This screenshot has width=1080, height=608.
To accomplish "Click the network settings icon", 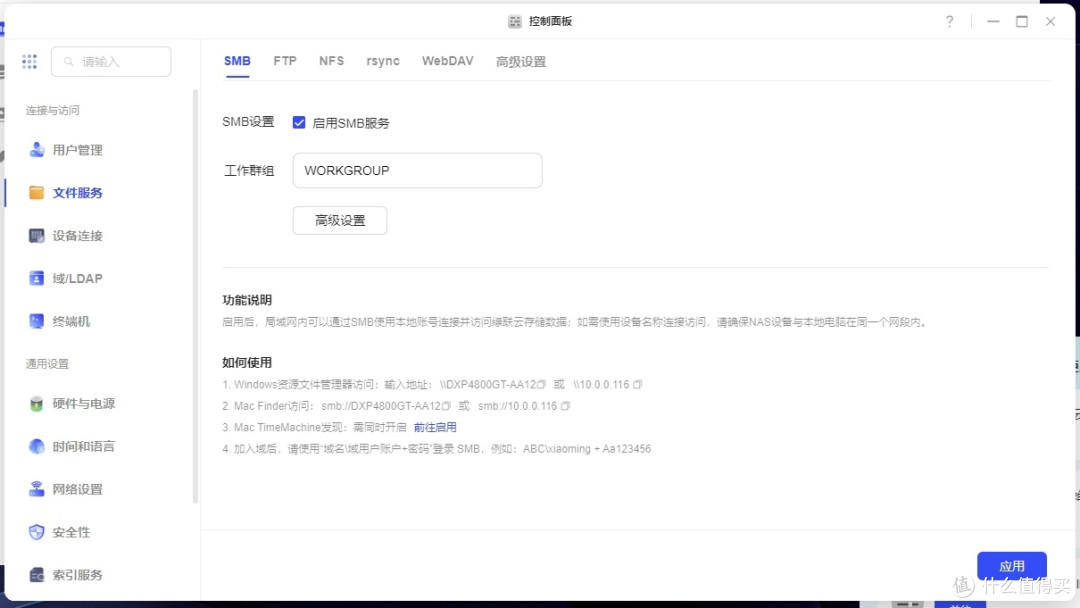I will [x=37, y=489].
